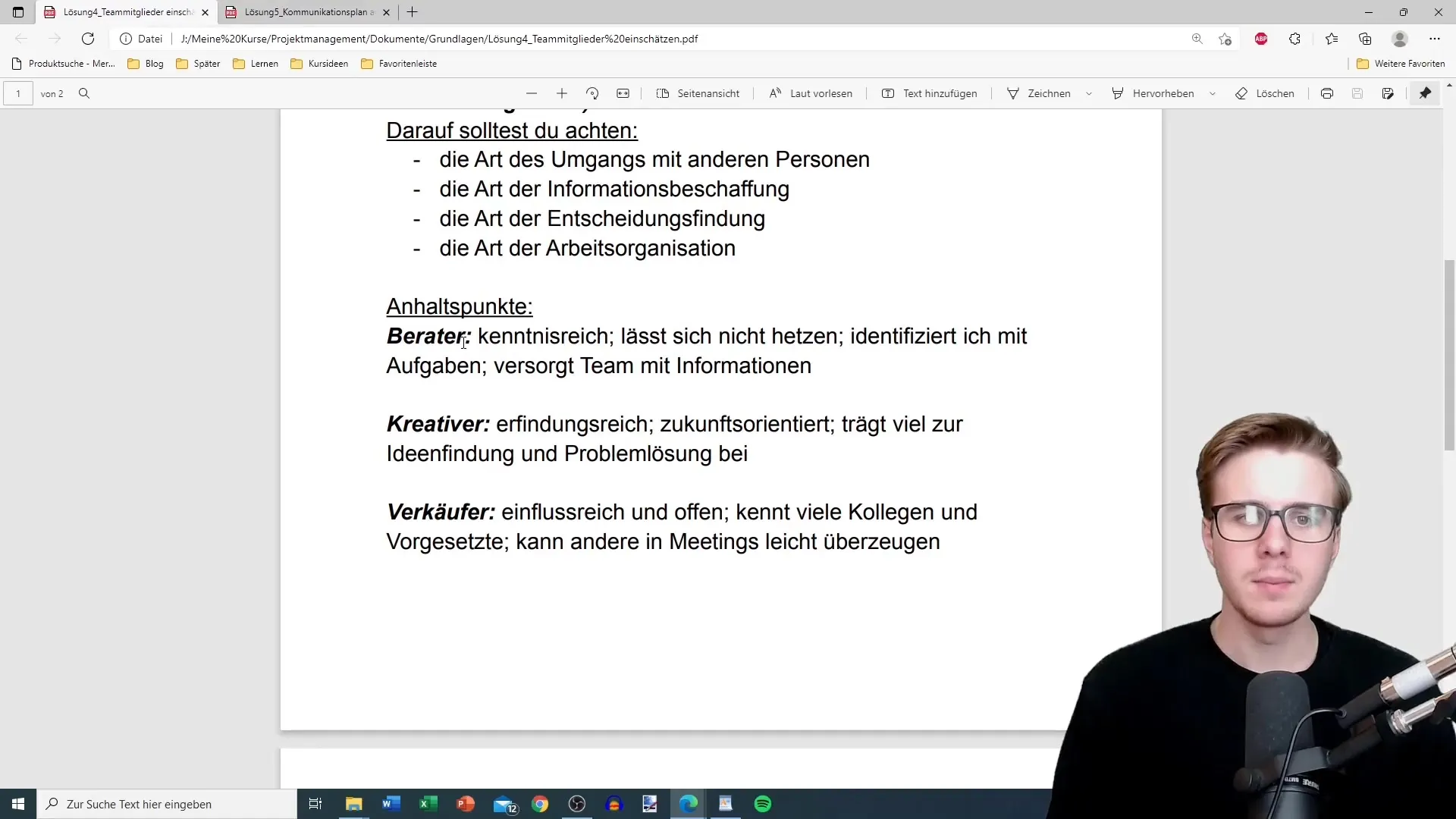Image resolution: width=1456 pixels, height=819 pixels.
Task: Open Mail app from taskbar
Action: [504, 804]
